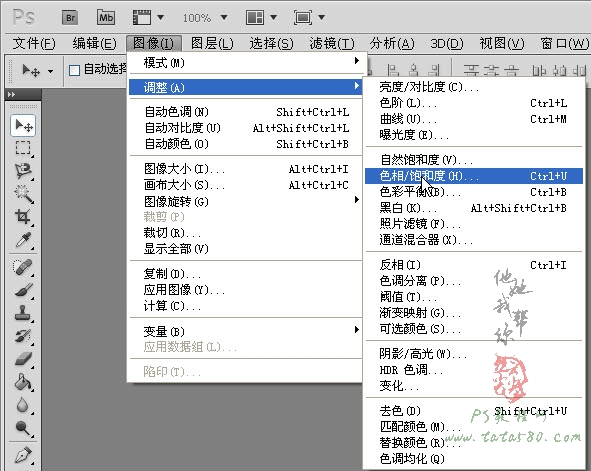The image size is (591, 471).
Task: Choose 色调均化(Q) from submenu
Action: [474, 459]
